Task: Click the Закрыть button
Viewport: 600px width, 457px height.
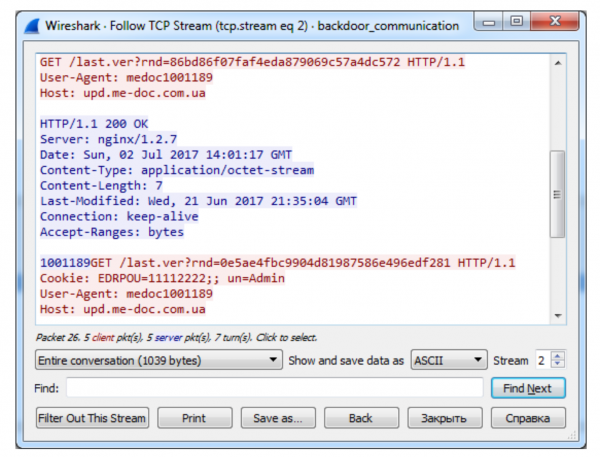Action: [443, 417]
